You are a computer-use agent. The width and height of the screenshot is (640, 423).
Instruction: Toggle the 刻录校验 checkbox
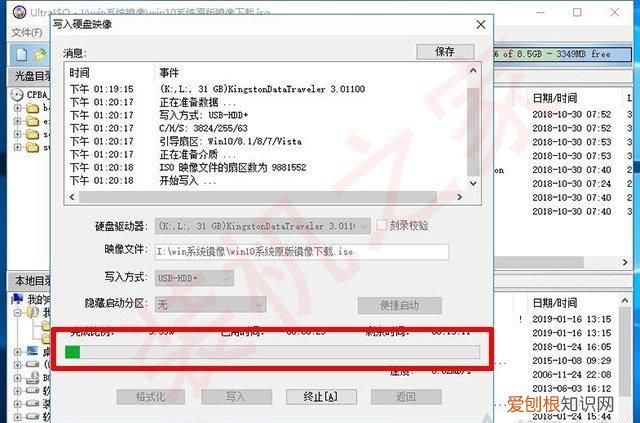pyautogui.click(x=382, y=225)
